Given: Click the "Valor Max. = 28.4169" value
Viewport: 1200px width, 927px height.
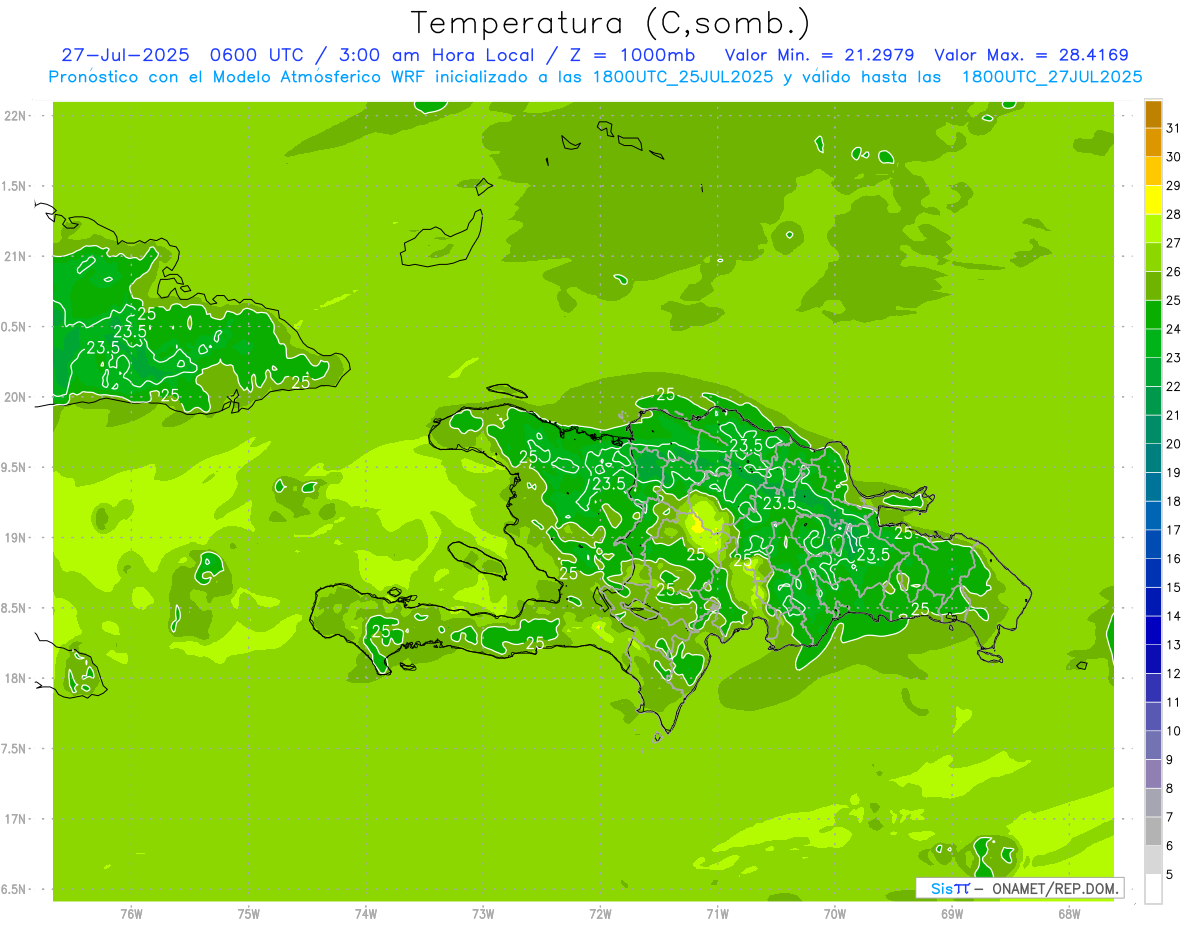Looking at the screenshot, I should [1033, 55].
